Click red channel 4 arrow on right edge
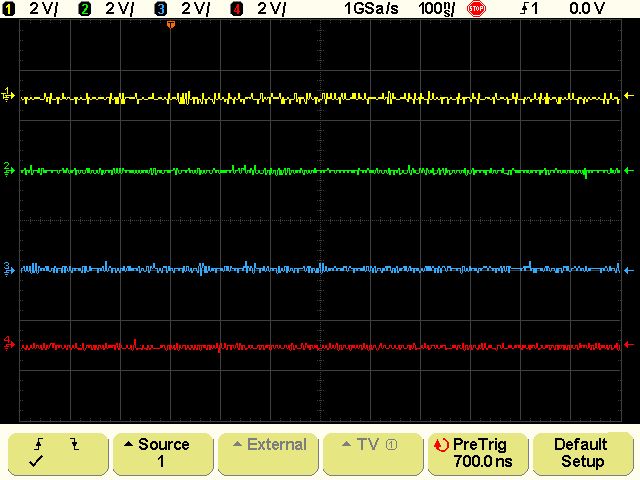Viewport: 640px width, 480px height. point(629,345)
